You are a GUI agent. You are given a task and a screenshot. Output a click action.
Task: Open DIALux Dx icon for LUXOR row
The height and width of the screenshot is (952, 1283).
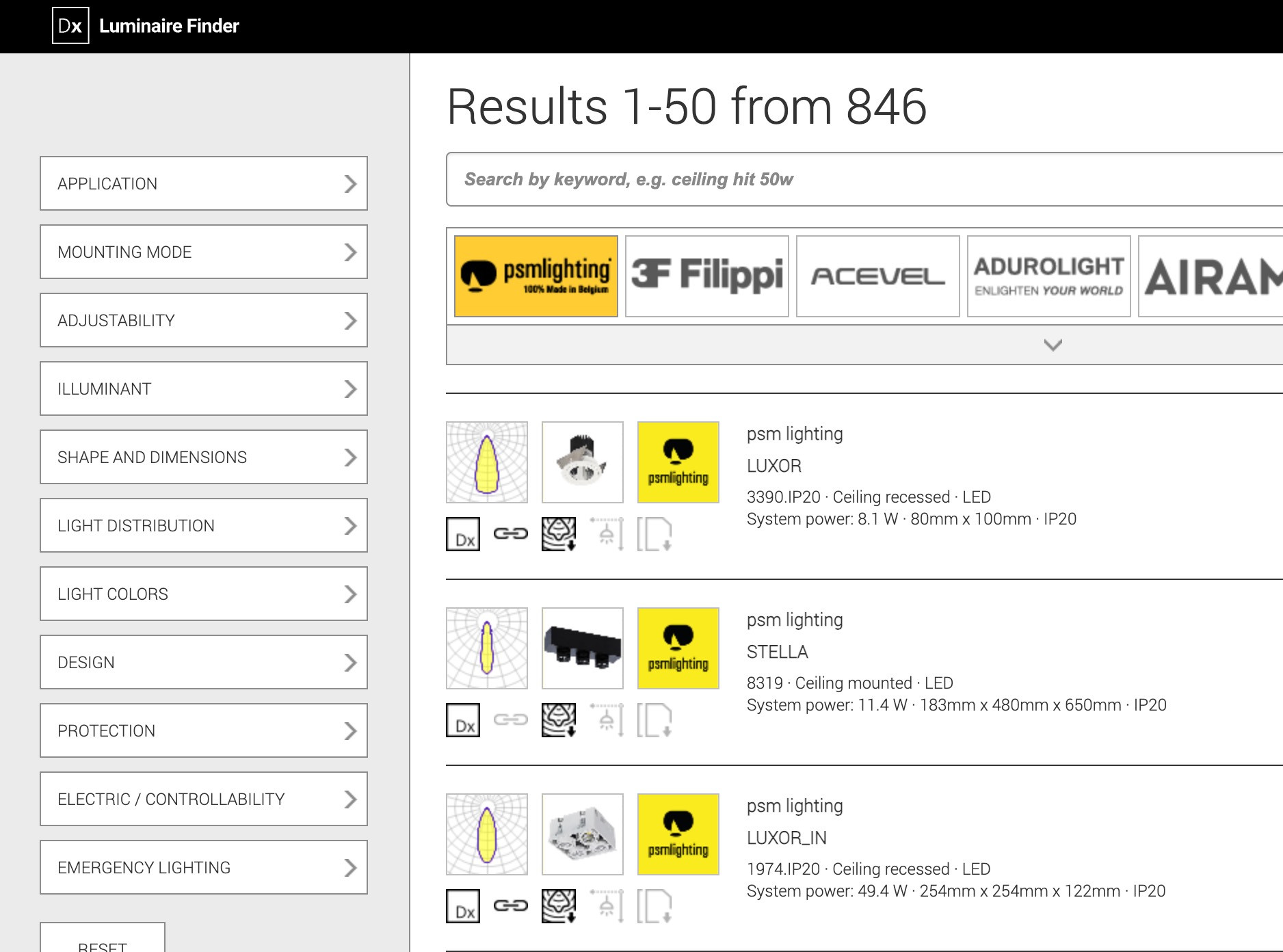[463, 534]
